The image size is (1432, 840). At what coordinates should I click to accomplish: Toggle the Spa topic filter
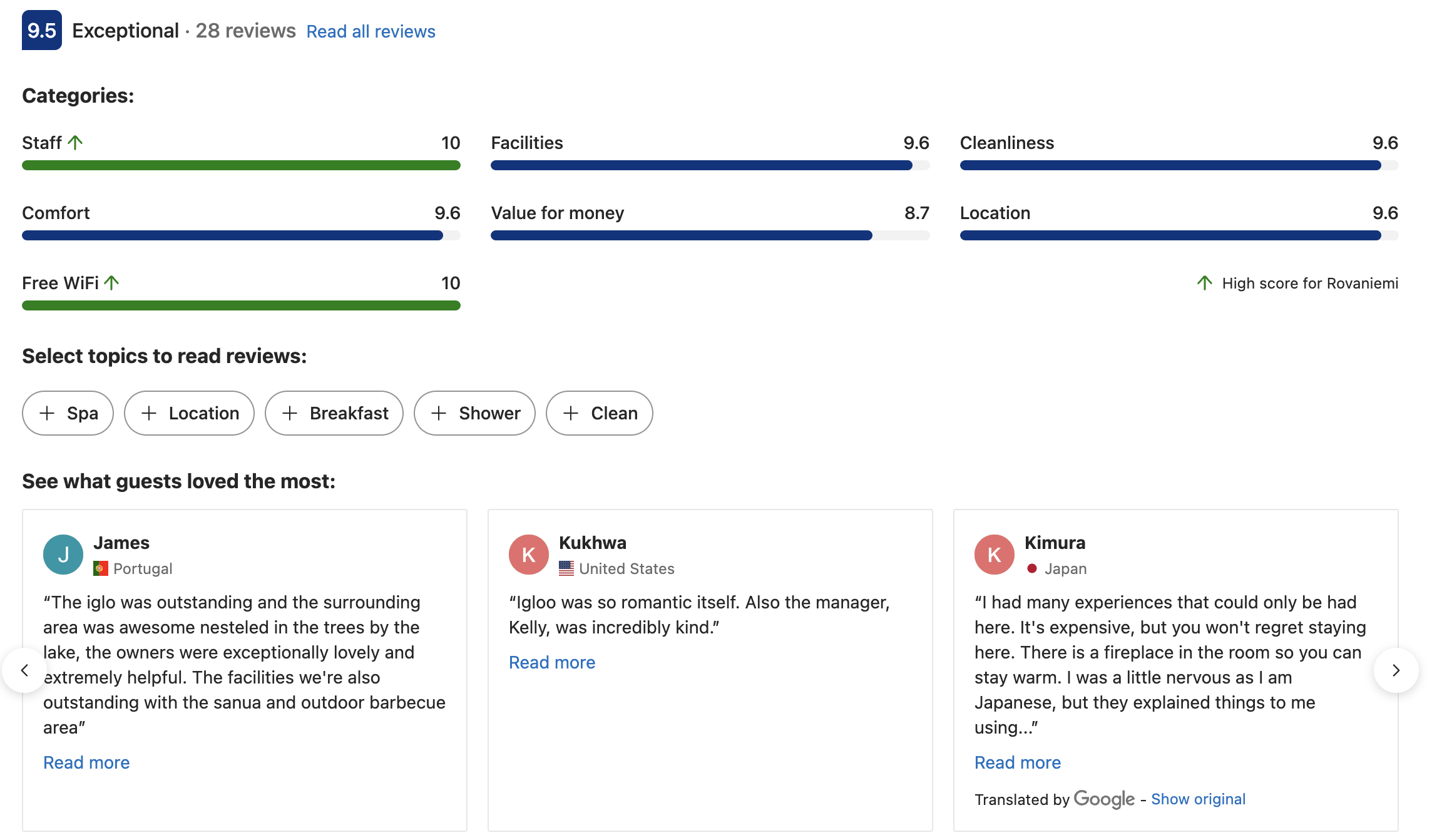[68, 413]
